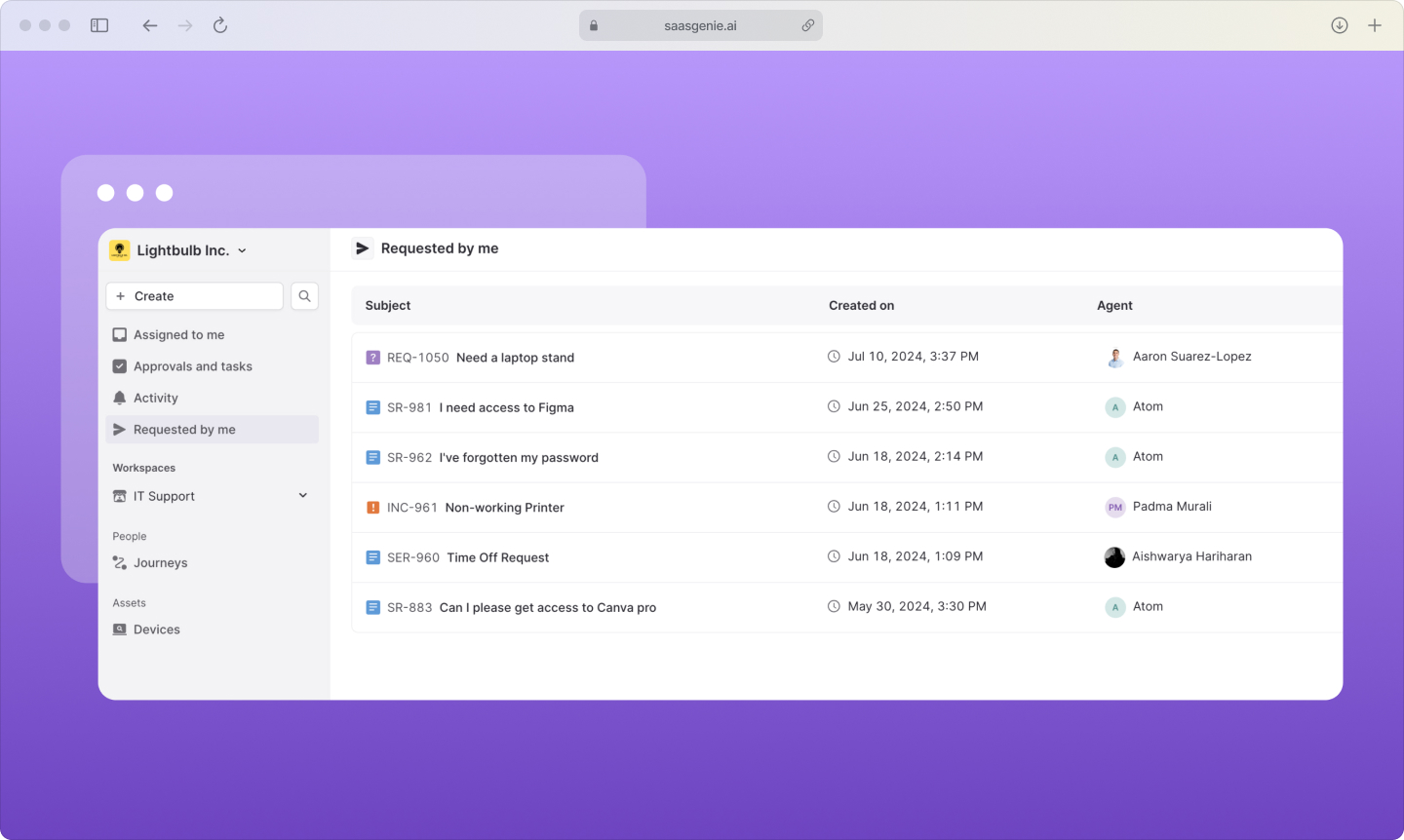The width and height of the screenshot is (1404, 840).
Task: Switch to the Requested by me view
Action: tap(182, 429)
